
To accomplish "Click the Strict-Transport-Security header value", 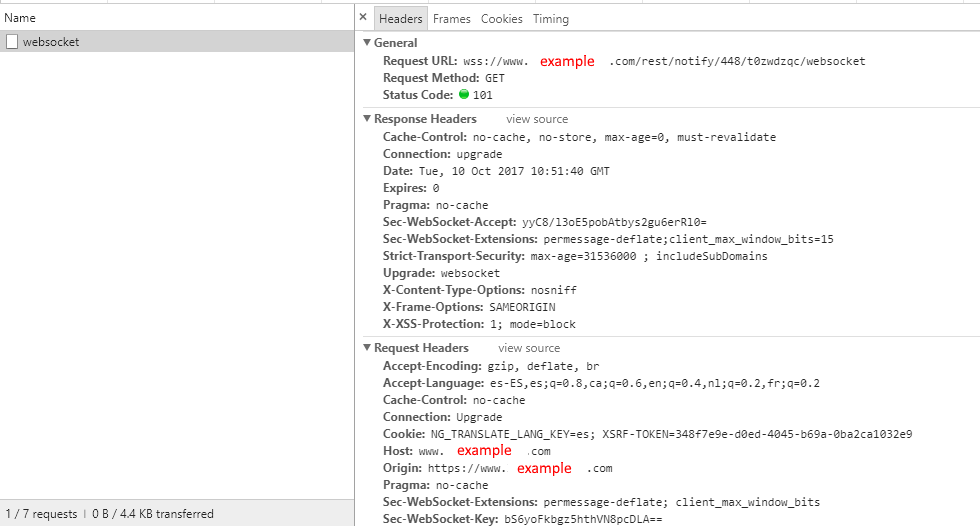I will [x=649, y=256].
